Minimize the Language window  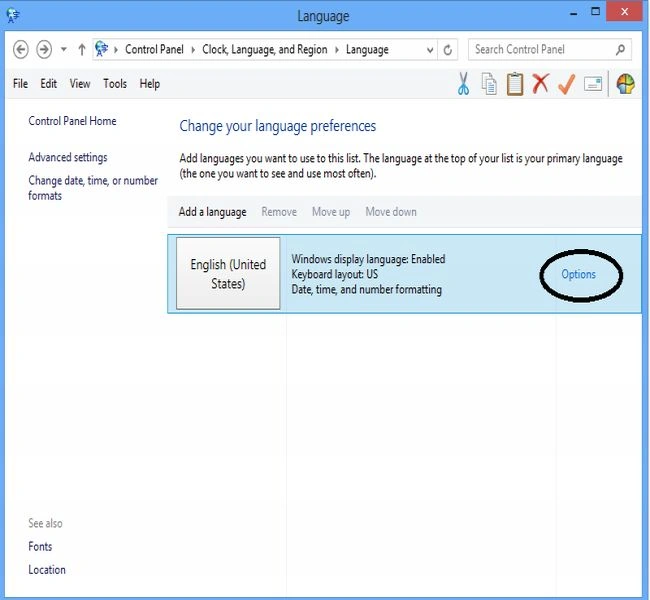click(x=574, y=13)
